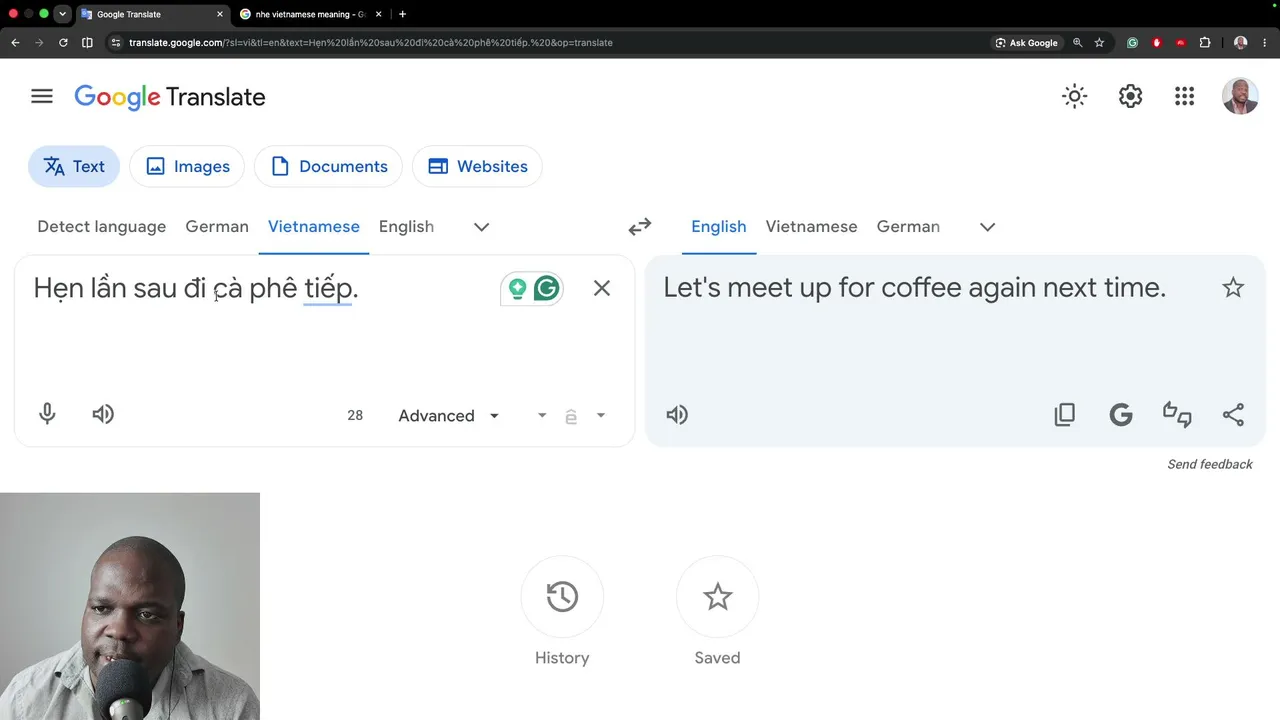Open the green Grammarly G widget

[547, 289]
